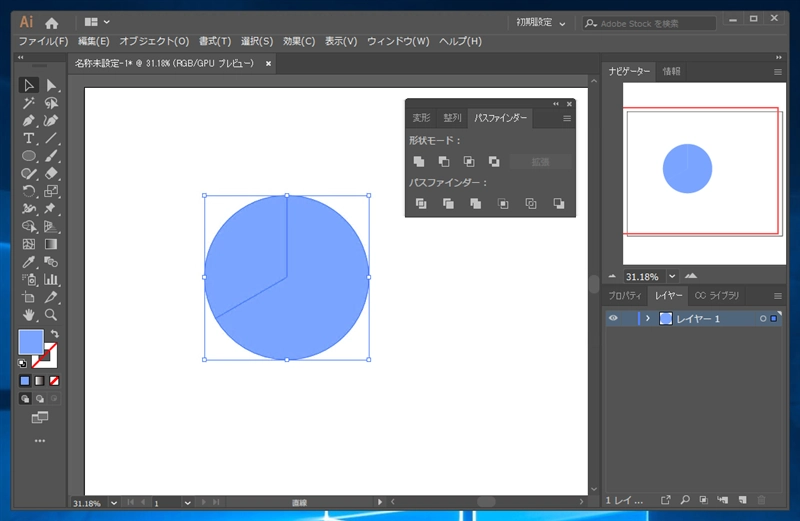This screenshot has height=521, width=800.
Task: Click Minus Front in Pathfinder panel
Action: coord(444,162)
